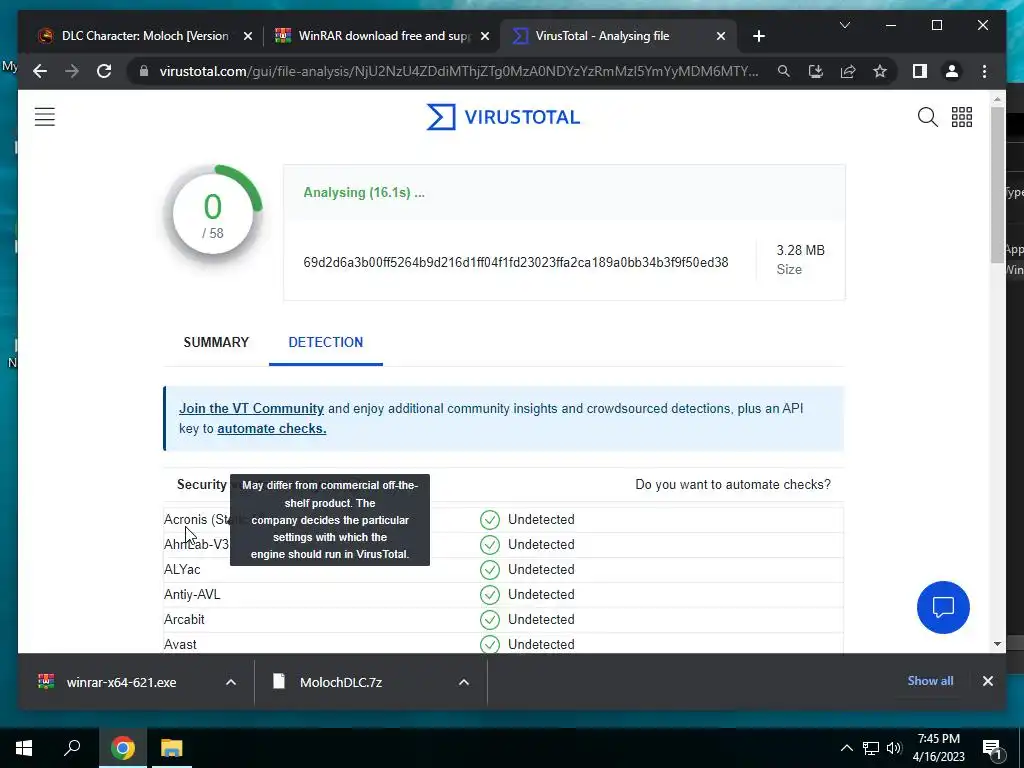Close the WinRAR download tab

pos(485,36)
